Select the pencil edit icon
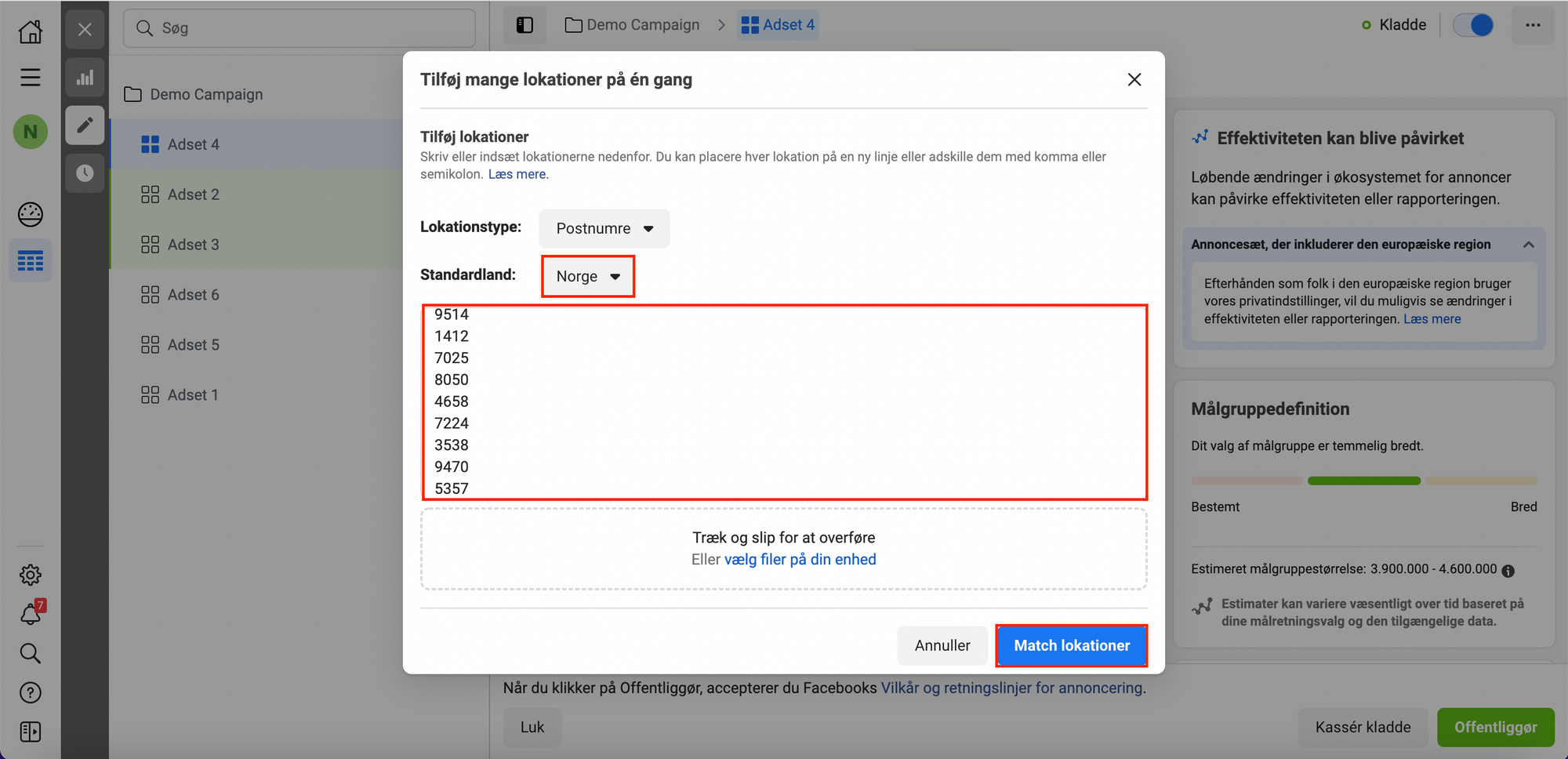Viewport: 1568px width, 759px height. click(85, 125)
